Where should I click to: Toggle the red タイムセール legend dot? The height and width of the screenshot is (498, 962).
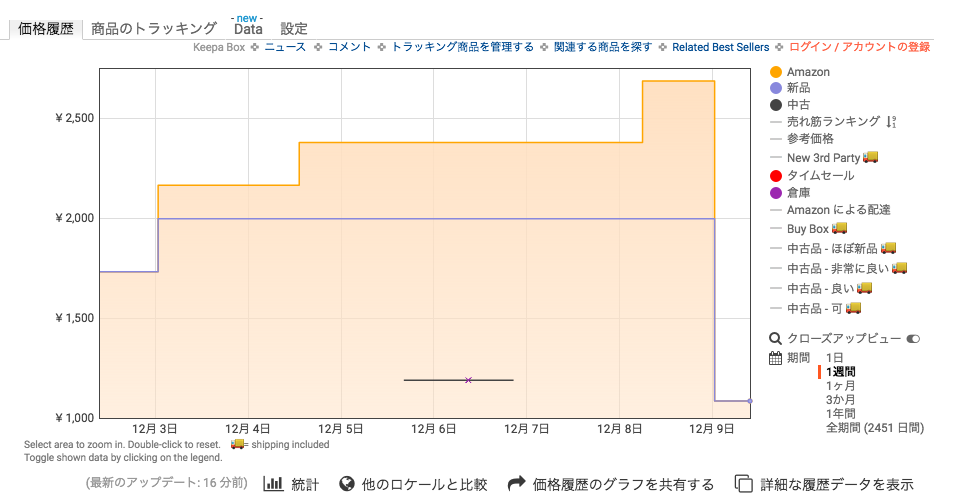point(776,176)
